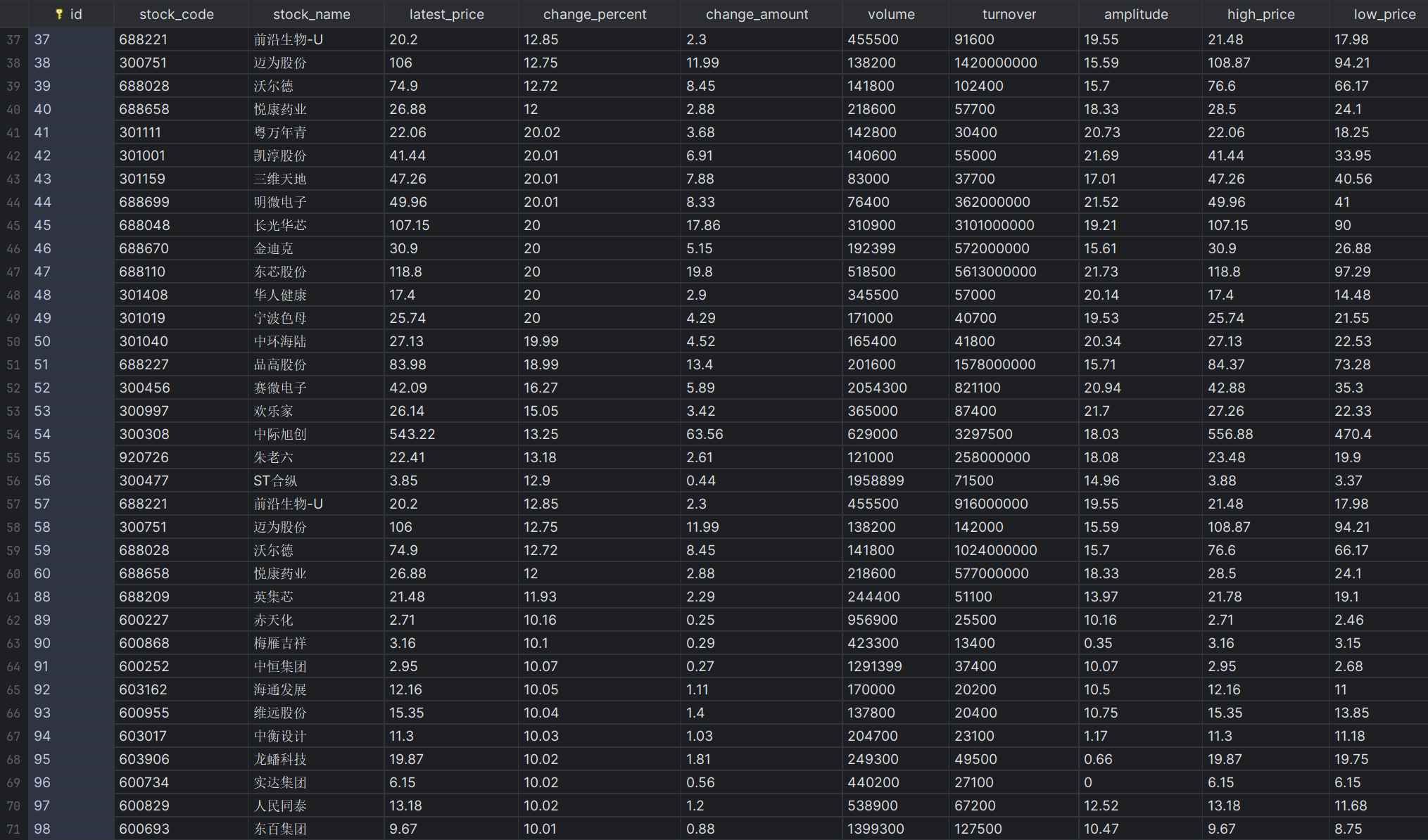Select the latest_price column header
The height and width of the screenshot is (840, 1428).
pyautogui.click(x=446, y=14)
